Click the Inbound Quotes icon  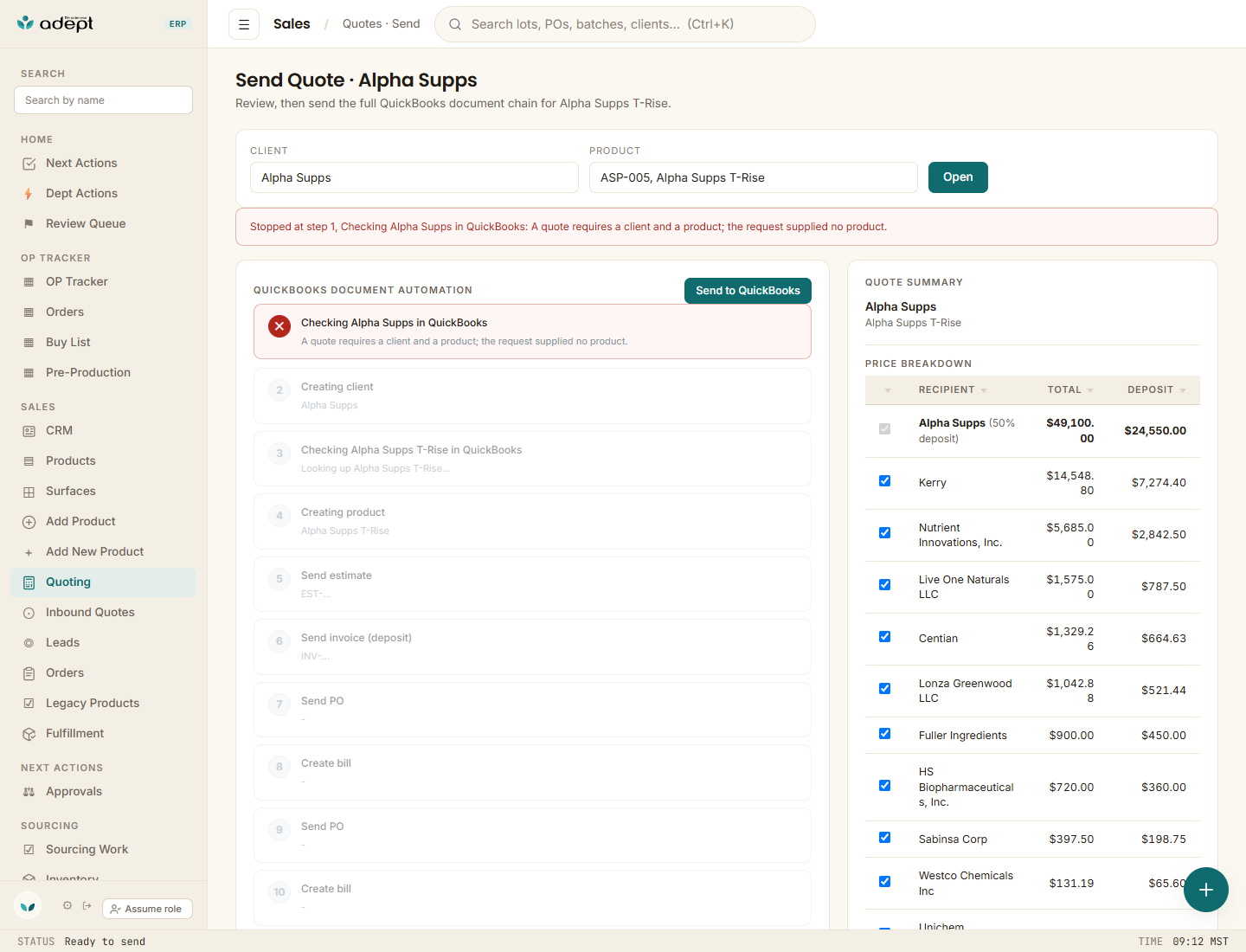click(29, 613)
